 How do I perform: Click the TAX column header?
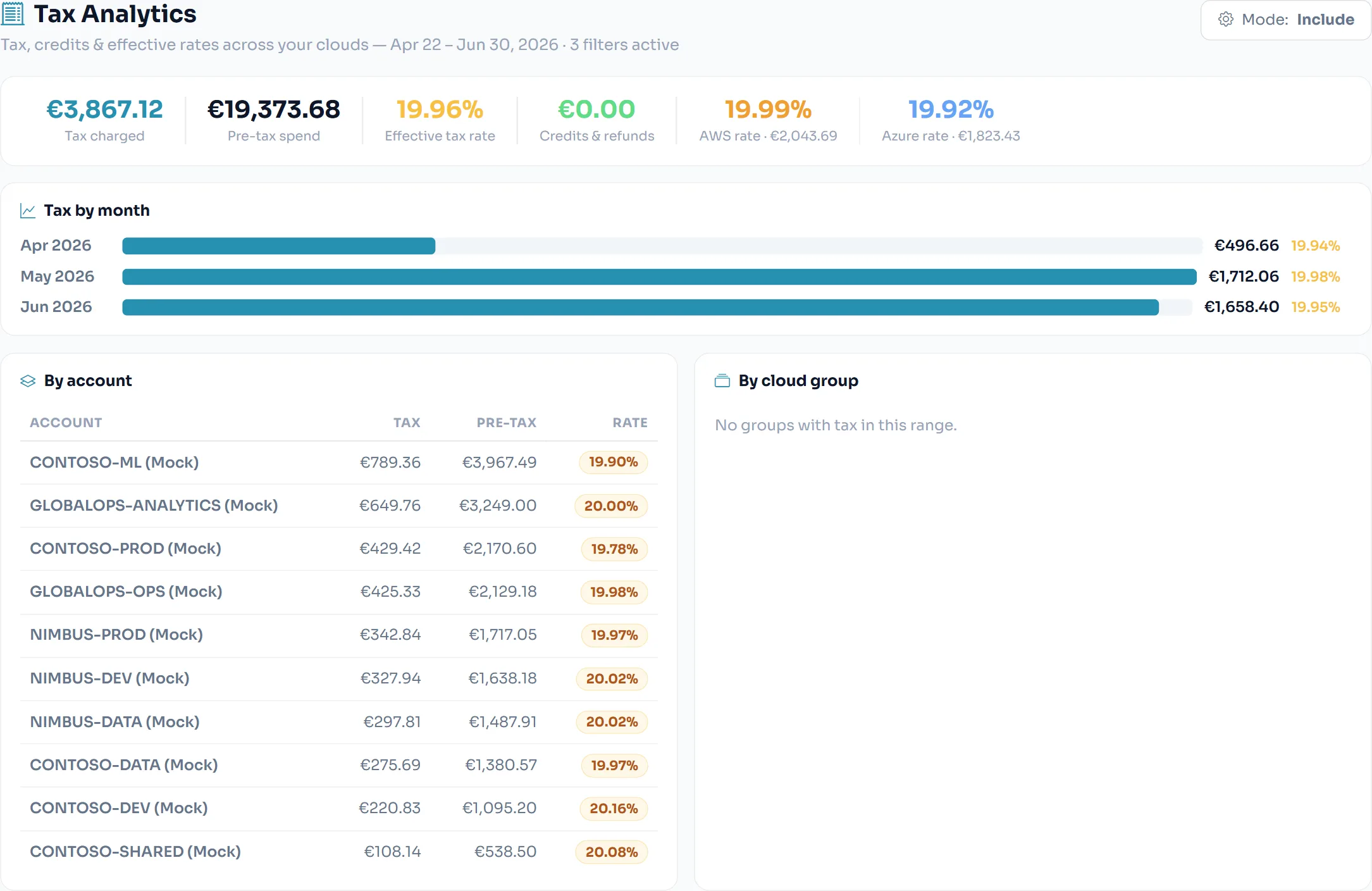coord(407,423)
